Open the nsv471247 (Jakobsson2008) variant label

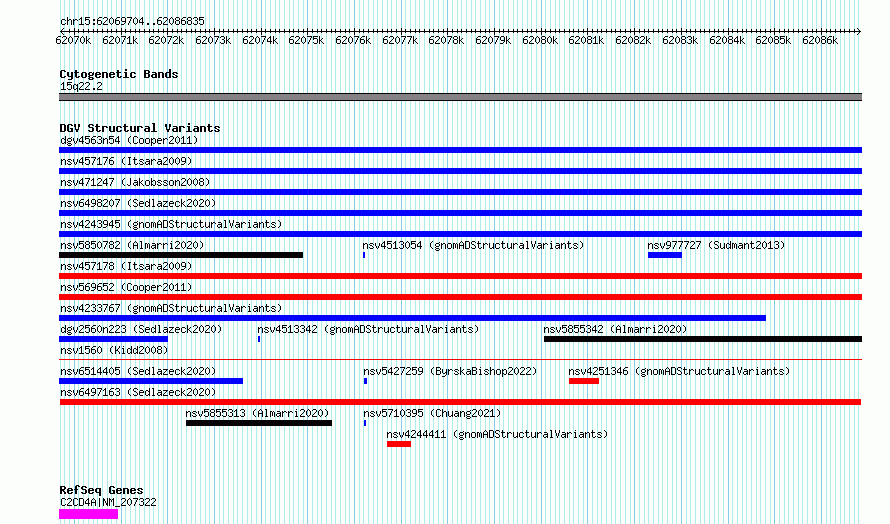click(x=135, y=182)
